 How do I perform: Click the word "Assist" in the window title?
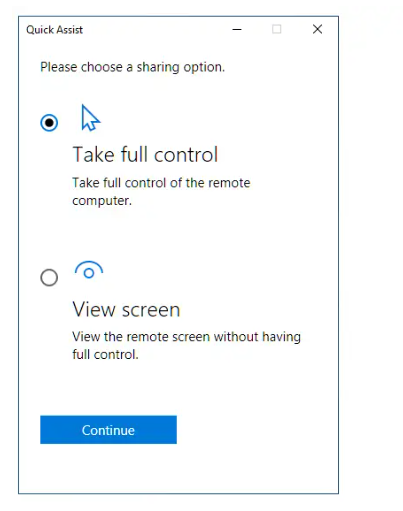pos(69,30)
